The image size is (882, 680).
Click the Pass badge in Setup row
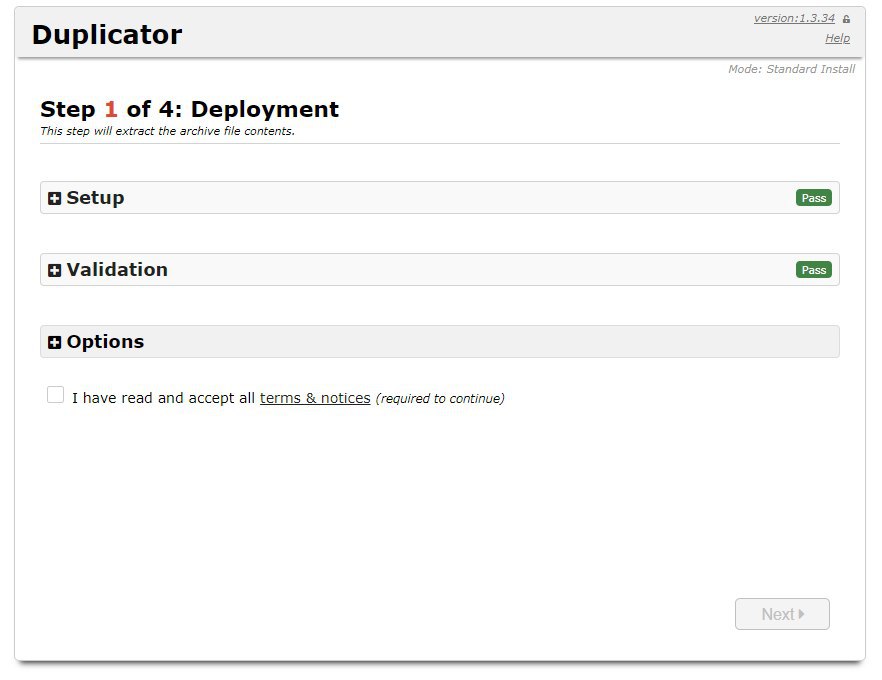pos(813,198)
